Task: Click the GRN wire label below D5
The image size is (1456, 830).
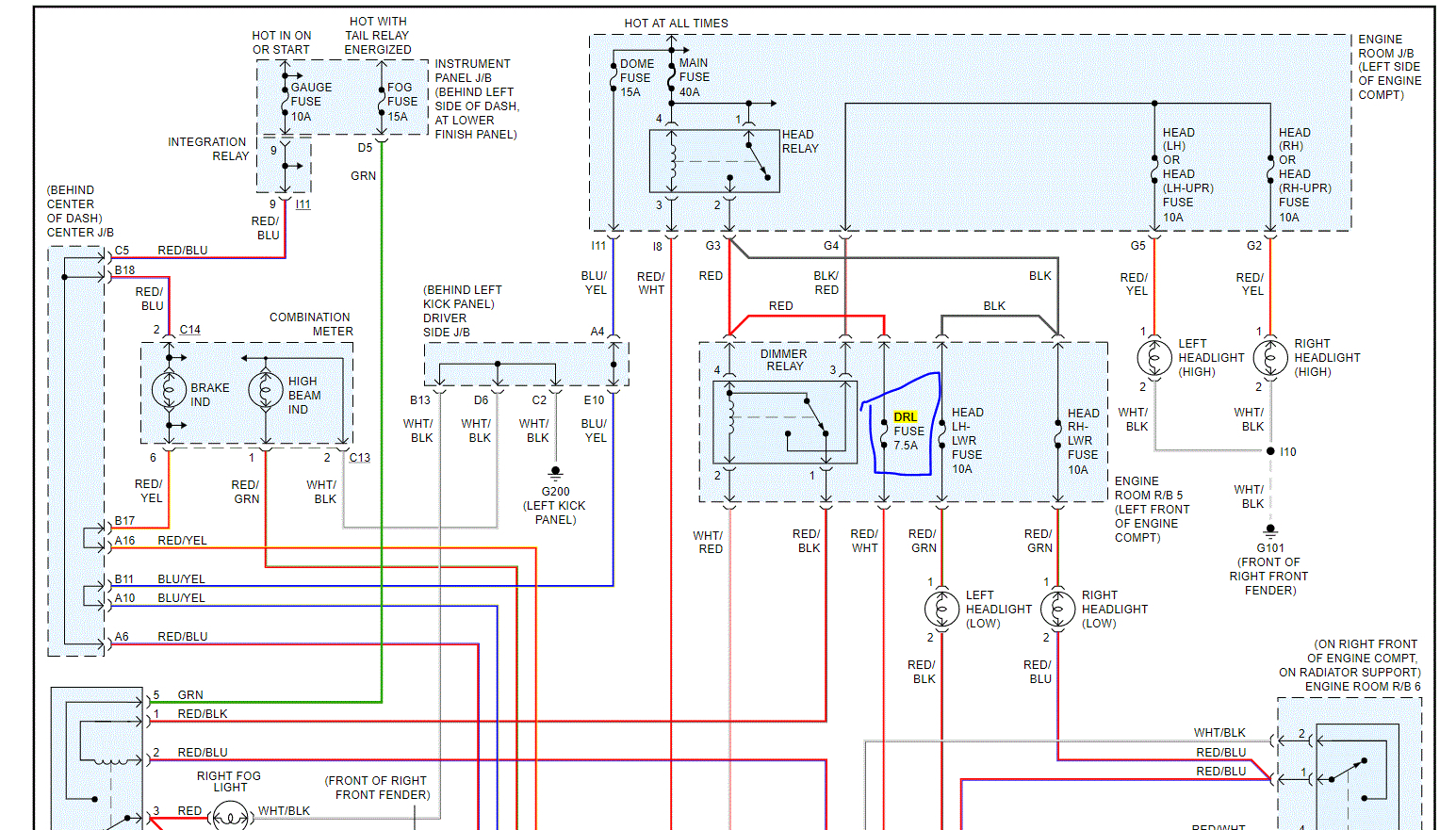Action: click(363, 176)
